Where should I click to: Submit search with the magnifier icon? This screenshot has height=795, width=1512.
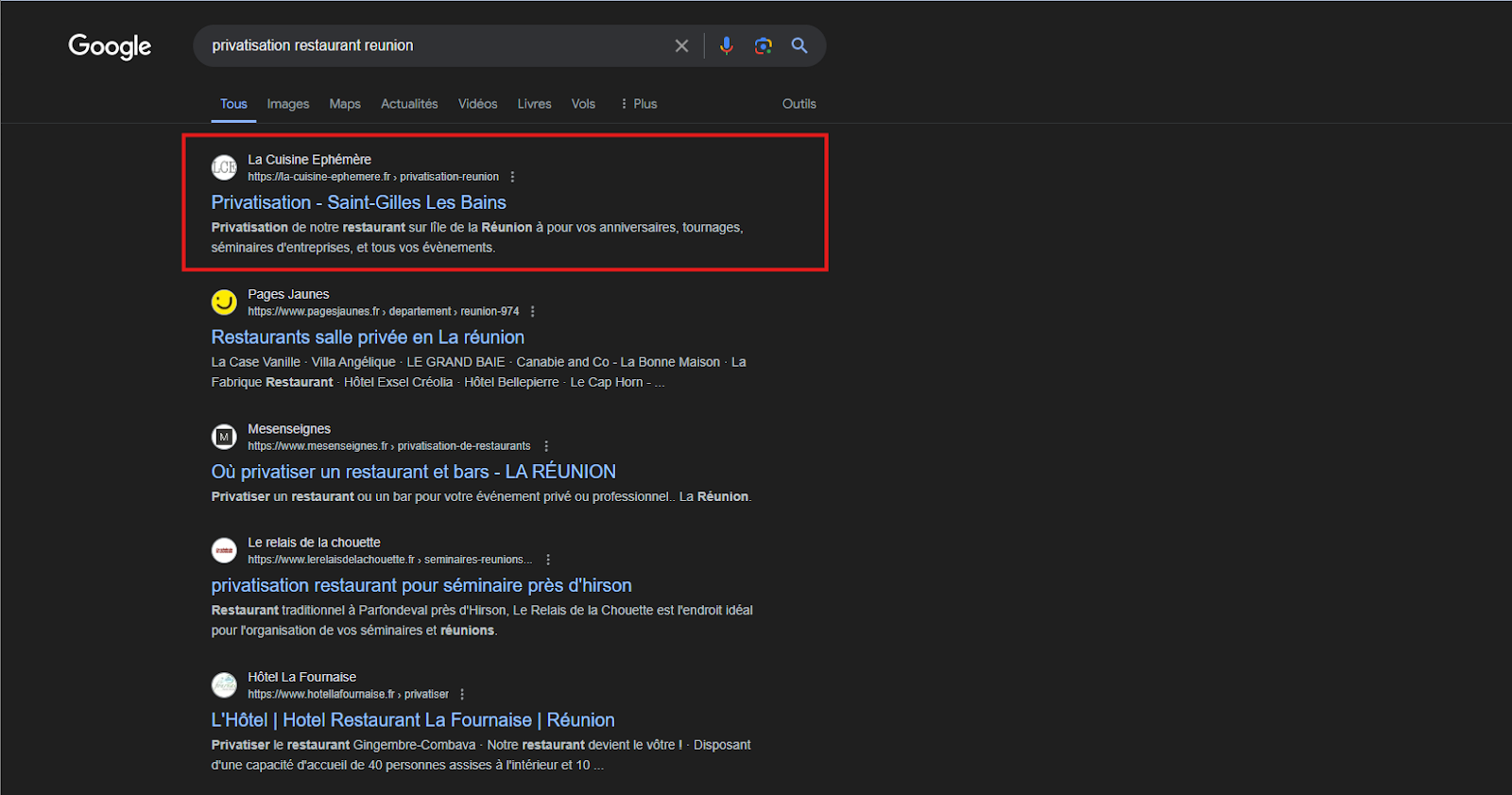click(799, 45)
